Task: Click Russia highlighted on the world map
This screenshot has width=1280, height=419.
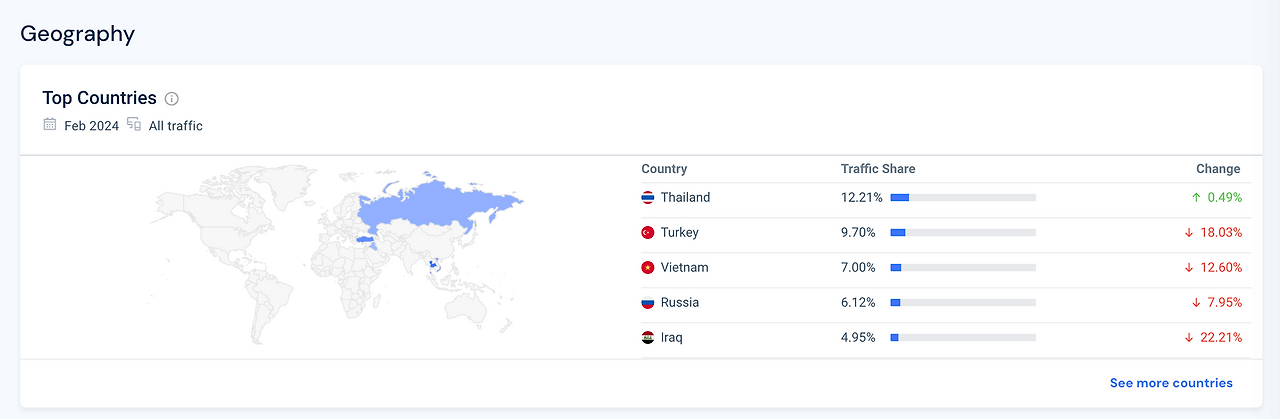Action: (440, 205)
